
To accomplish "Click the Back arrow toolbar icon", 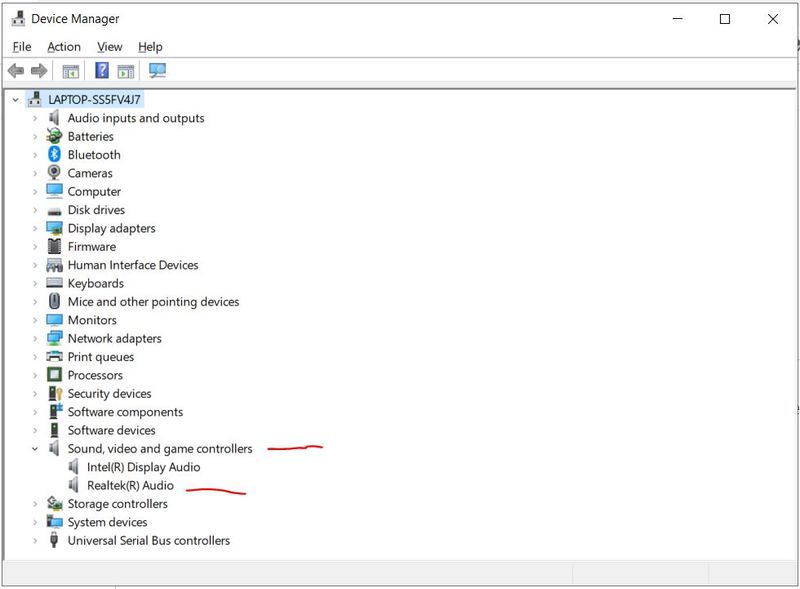I will tap(16, 70).
